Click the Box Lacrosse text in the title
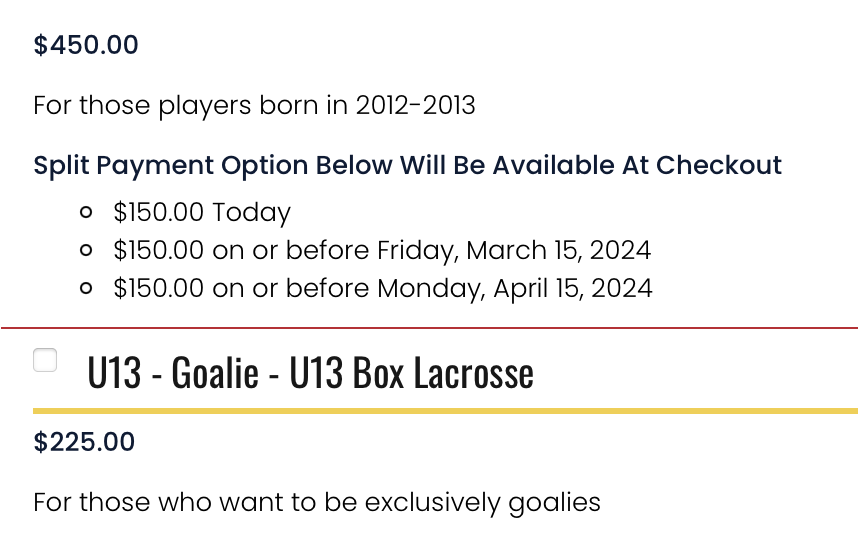 tap(443, 372)
